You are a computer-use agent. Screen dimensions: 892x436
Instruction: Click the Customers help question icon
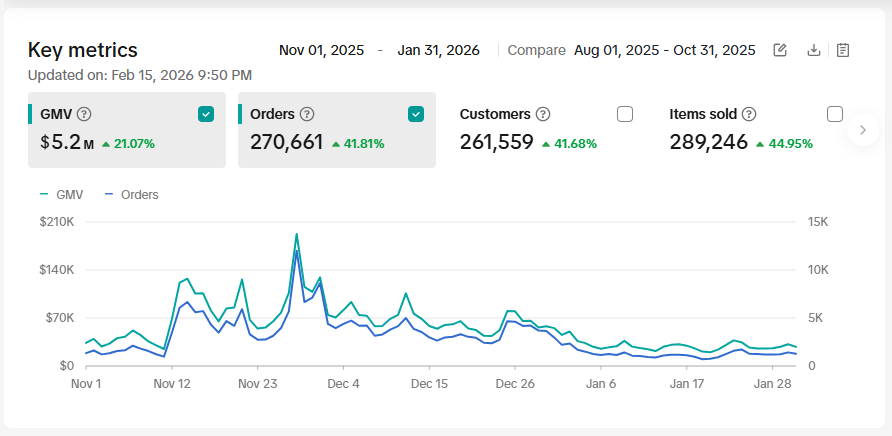pos(543,114)
